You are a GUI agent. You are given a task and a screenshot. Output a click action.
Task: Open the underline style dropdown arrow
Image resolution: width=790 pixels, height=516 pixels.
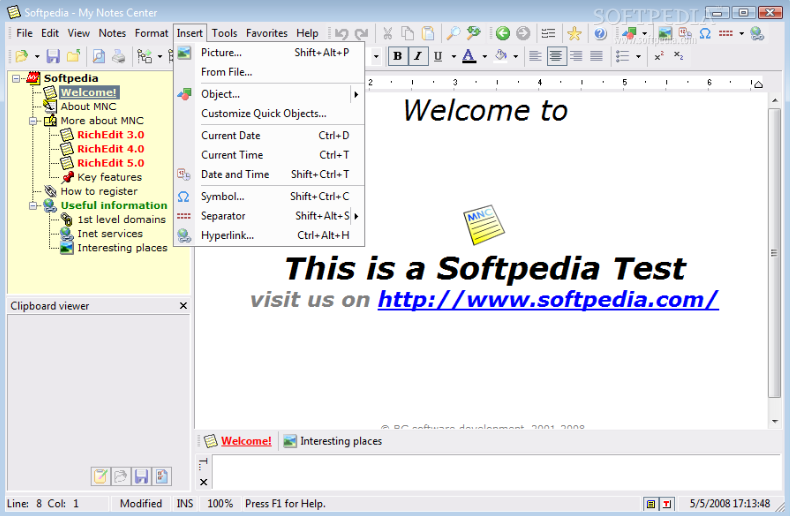tap(453, 56)
